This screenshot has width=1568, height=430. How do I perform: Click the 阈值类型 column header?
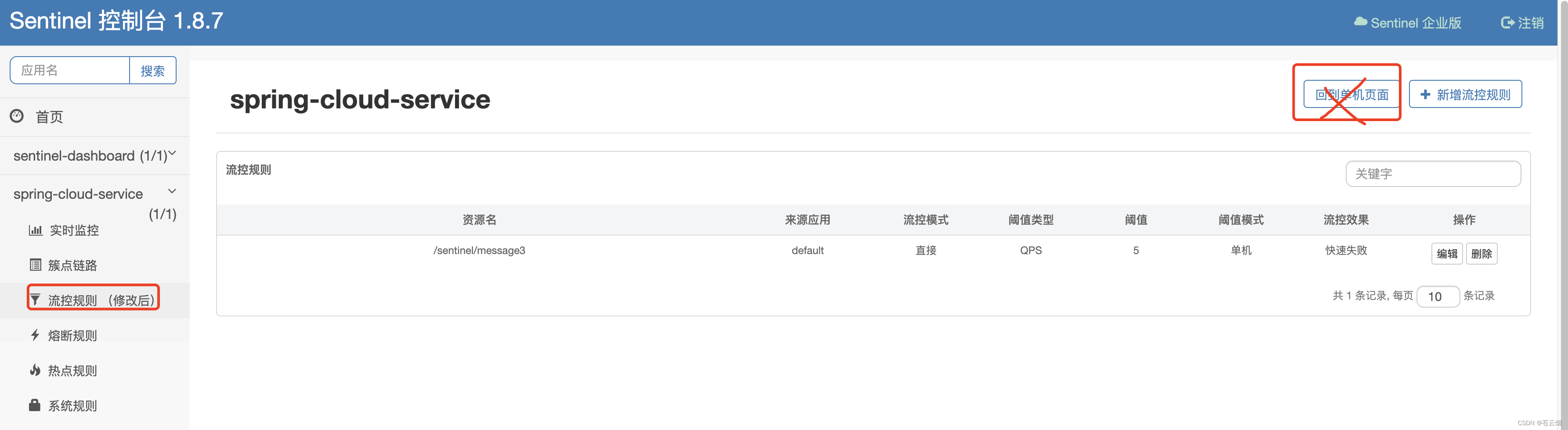(1030, 219)
